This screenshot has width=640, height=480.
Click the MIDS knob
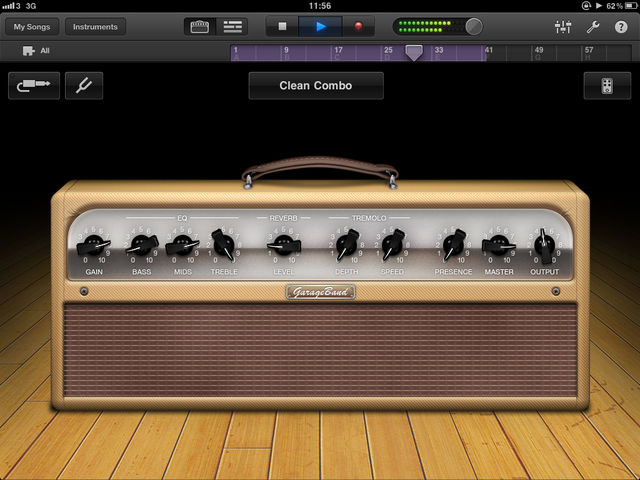[x=182, y=246]
